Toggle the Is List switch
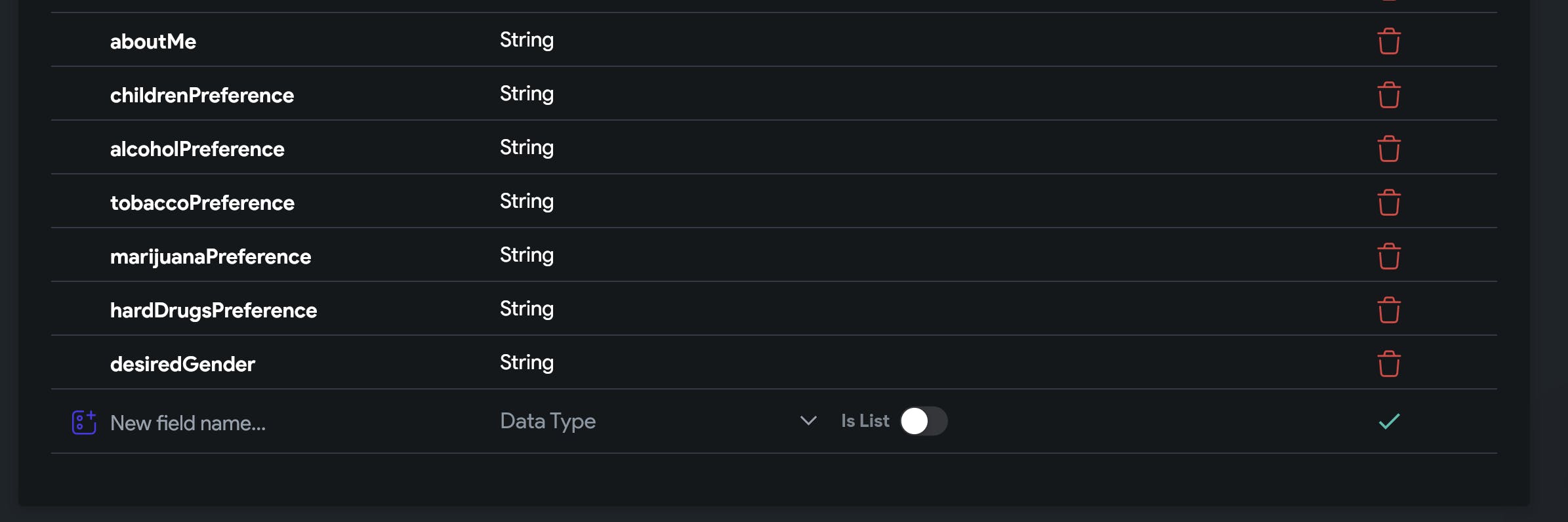The width and height of the screenshot is (1568, 522). (923, 421)
